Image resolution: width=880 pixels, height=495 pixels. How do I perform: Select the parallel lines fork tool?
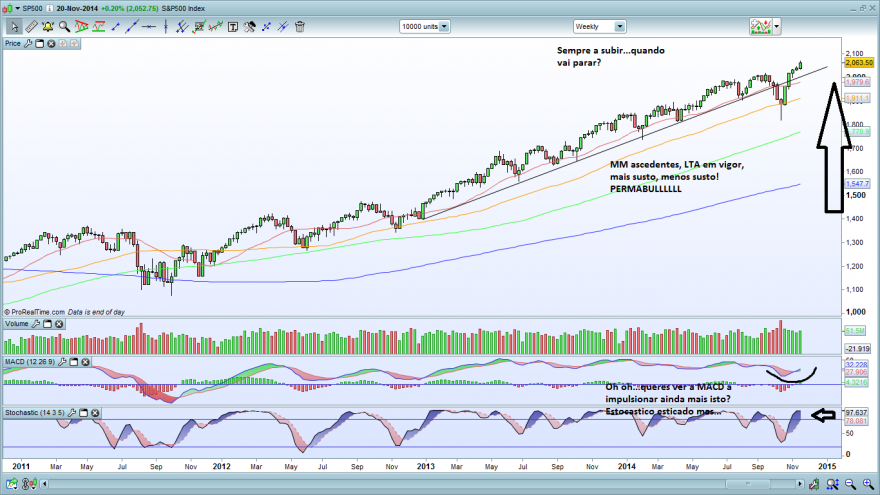182,26
